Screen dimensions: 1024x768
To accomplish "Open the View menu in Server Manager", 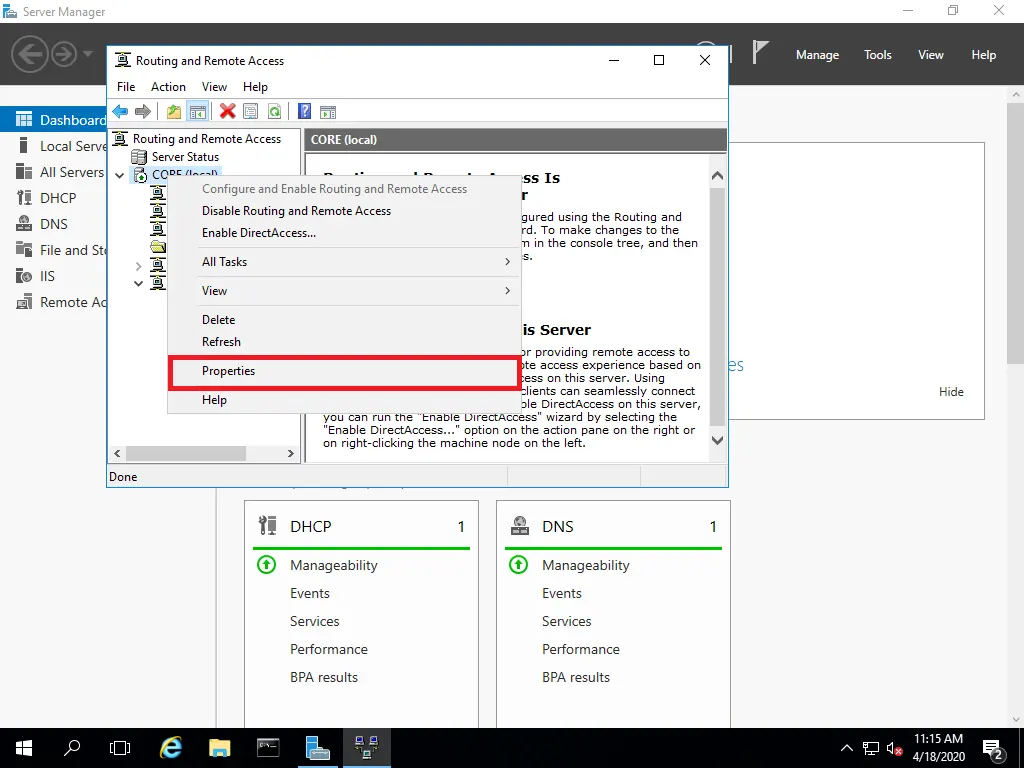I will [x=931, y=55].
